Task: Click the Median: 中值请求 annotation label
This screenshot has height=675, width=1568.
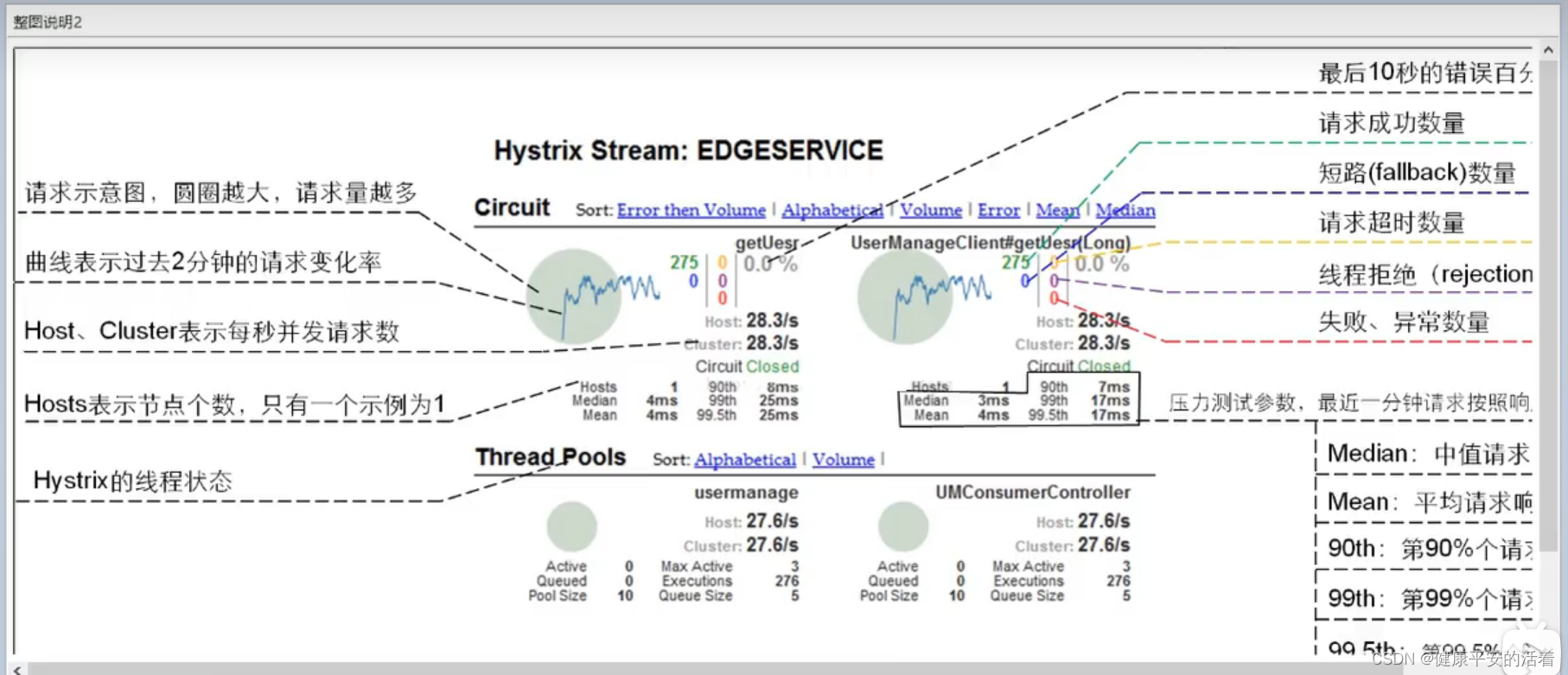Action: (1429, 454)
